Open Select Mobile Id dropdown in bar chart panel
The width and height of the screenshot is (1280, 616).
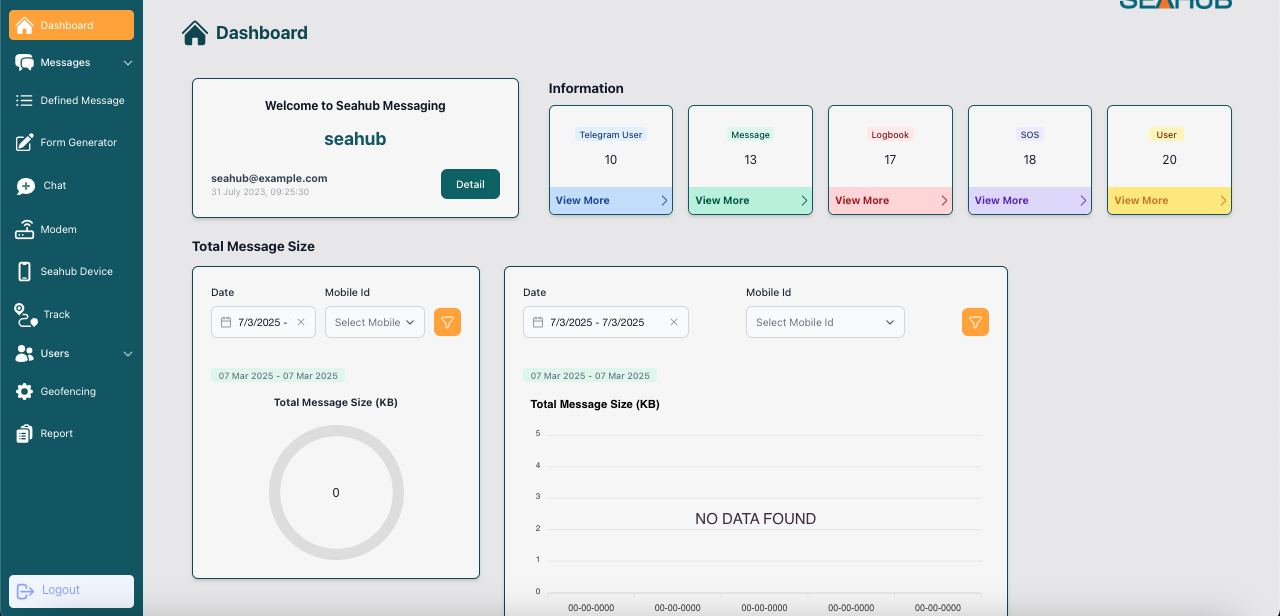[824, 322]
